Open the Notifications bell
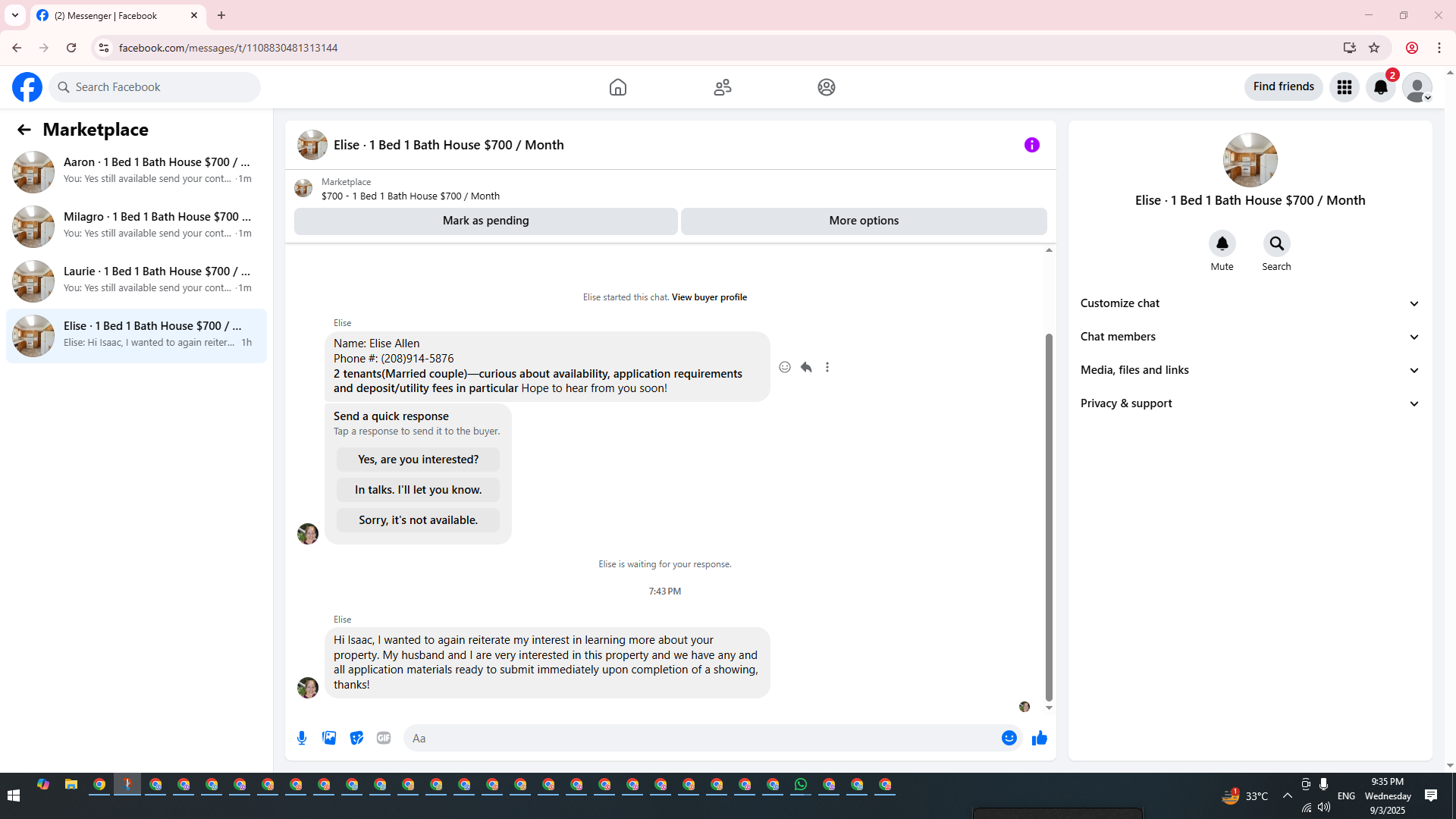 1381,87
